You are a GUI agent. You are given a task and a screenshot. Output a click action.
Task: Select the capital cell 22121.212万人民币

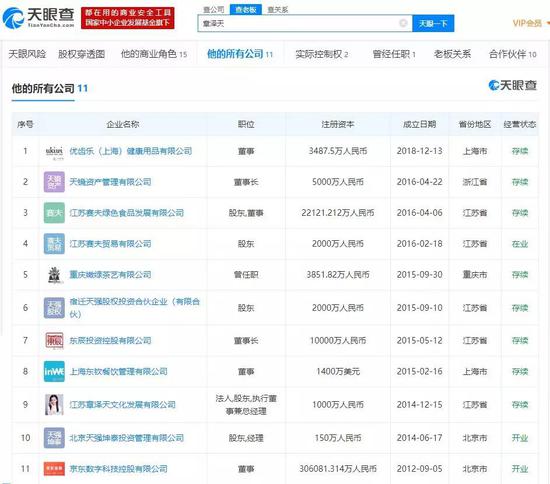click(x=338, y=213)
